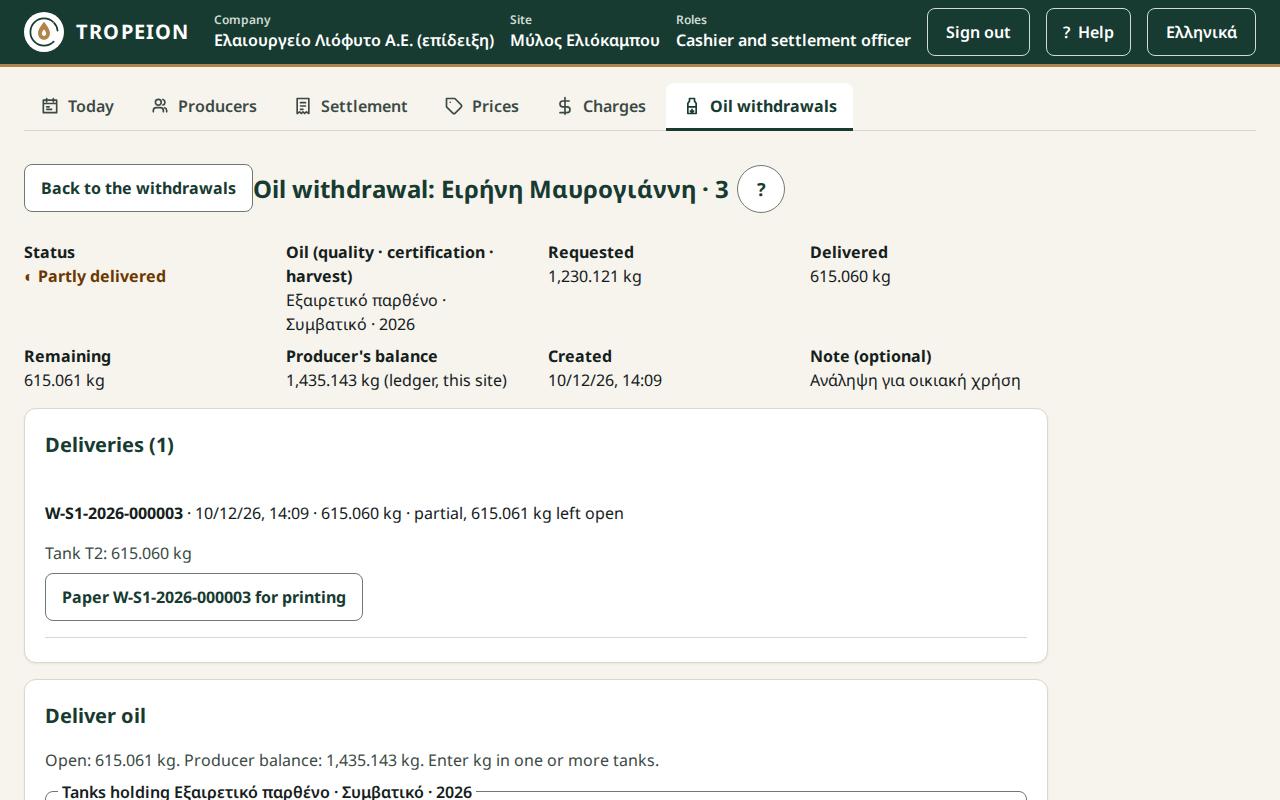
Task: Click the Tropeion olive drop logo
Action: (44, 32)
